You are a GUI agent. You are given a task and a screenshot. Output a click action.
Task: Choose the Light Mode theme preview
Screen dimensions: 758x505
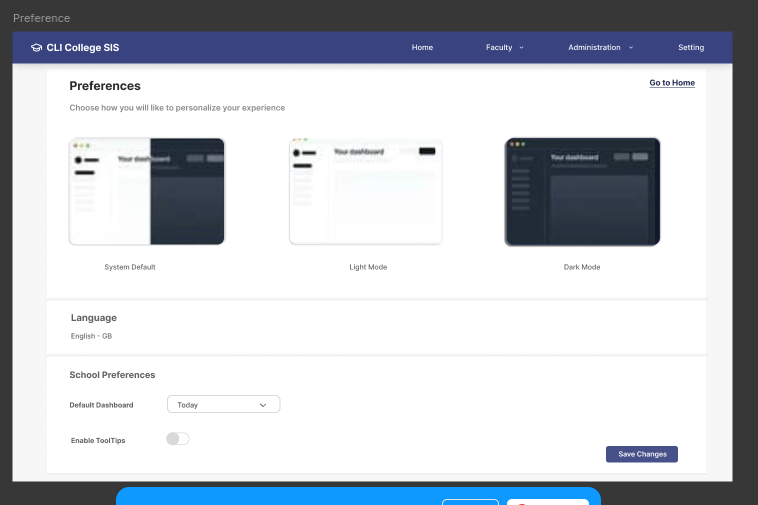tap(366, 192)
